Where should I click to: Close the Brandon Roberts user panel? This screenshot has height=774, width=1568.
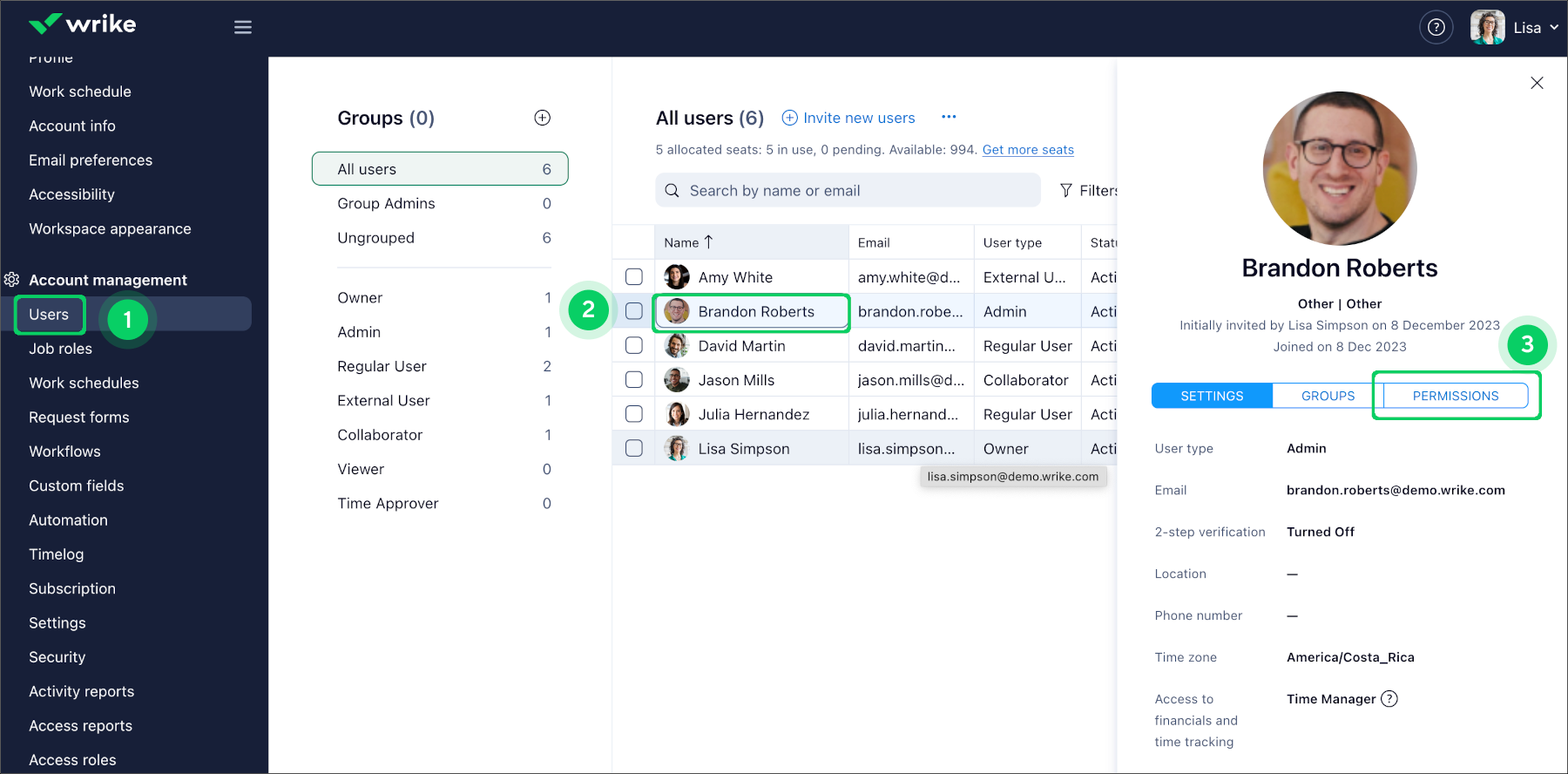(x=1537, y=83)
